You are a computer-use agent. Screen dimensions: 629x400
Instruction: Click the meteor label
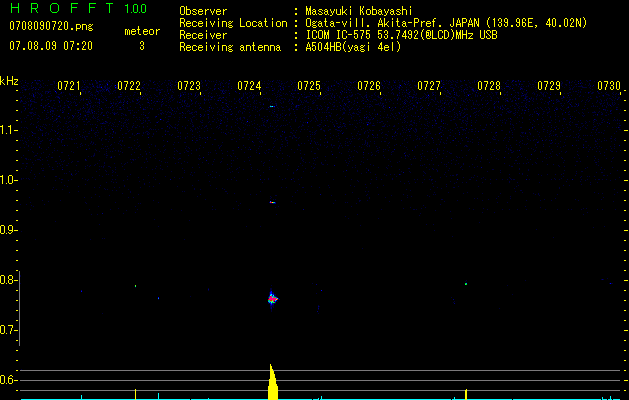pos(142,31)
